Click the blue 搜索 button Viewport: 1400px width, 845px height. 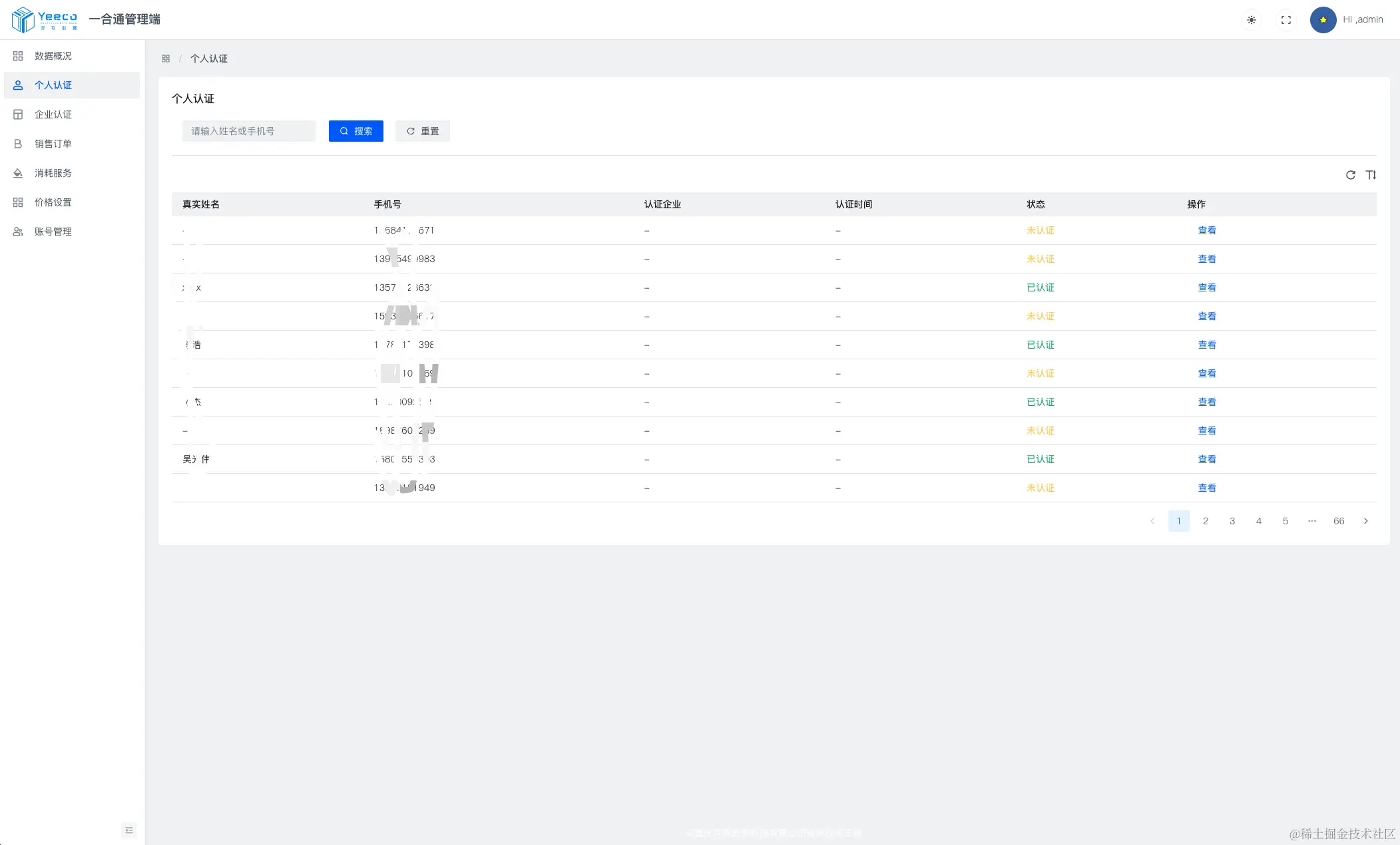coord(356,131)
